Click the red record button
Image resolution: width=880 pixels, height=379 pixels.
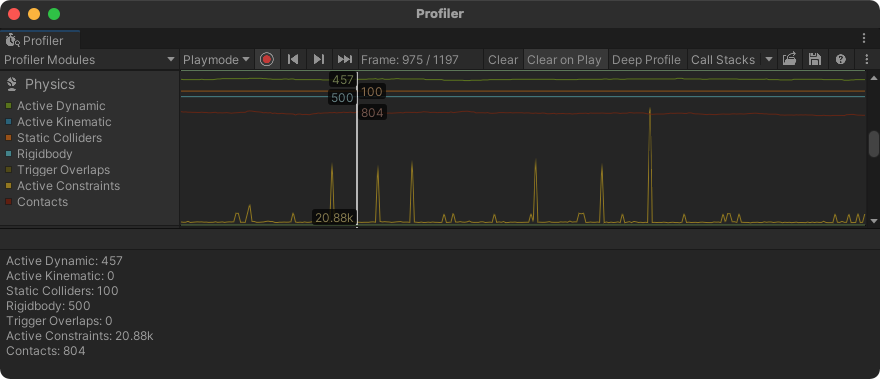(x=267, y=60)
